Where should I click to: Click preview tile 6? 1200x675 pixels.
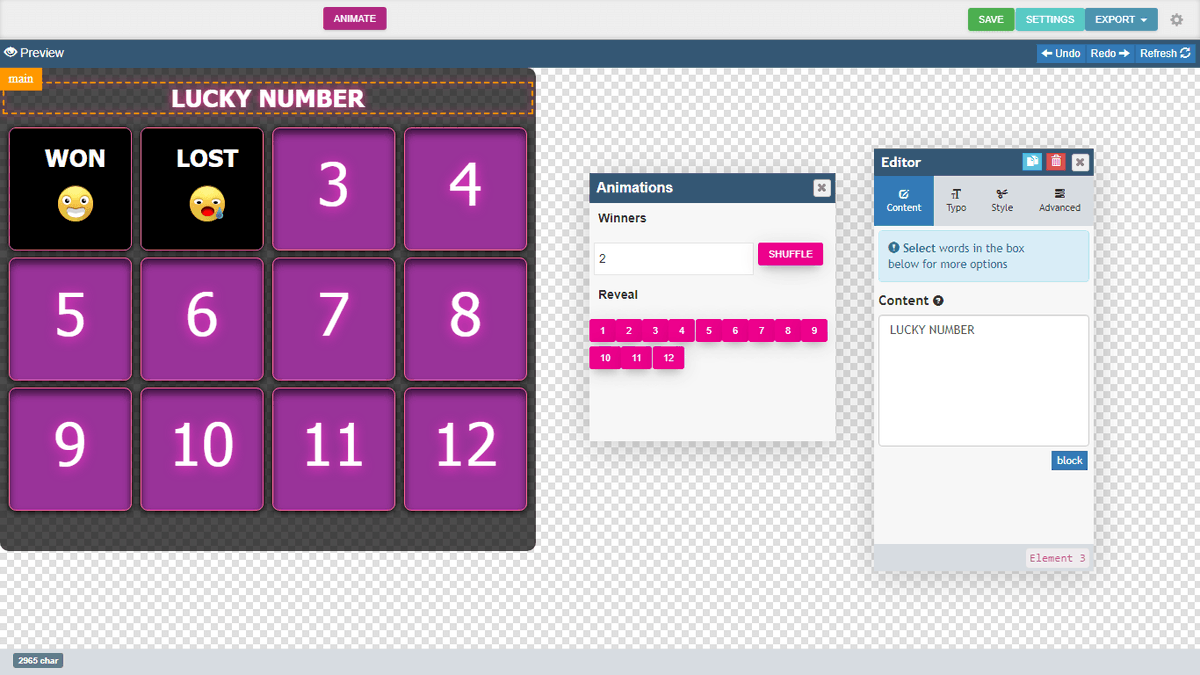(202, 319)
